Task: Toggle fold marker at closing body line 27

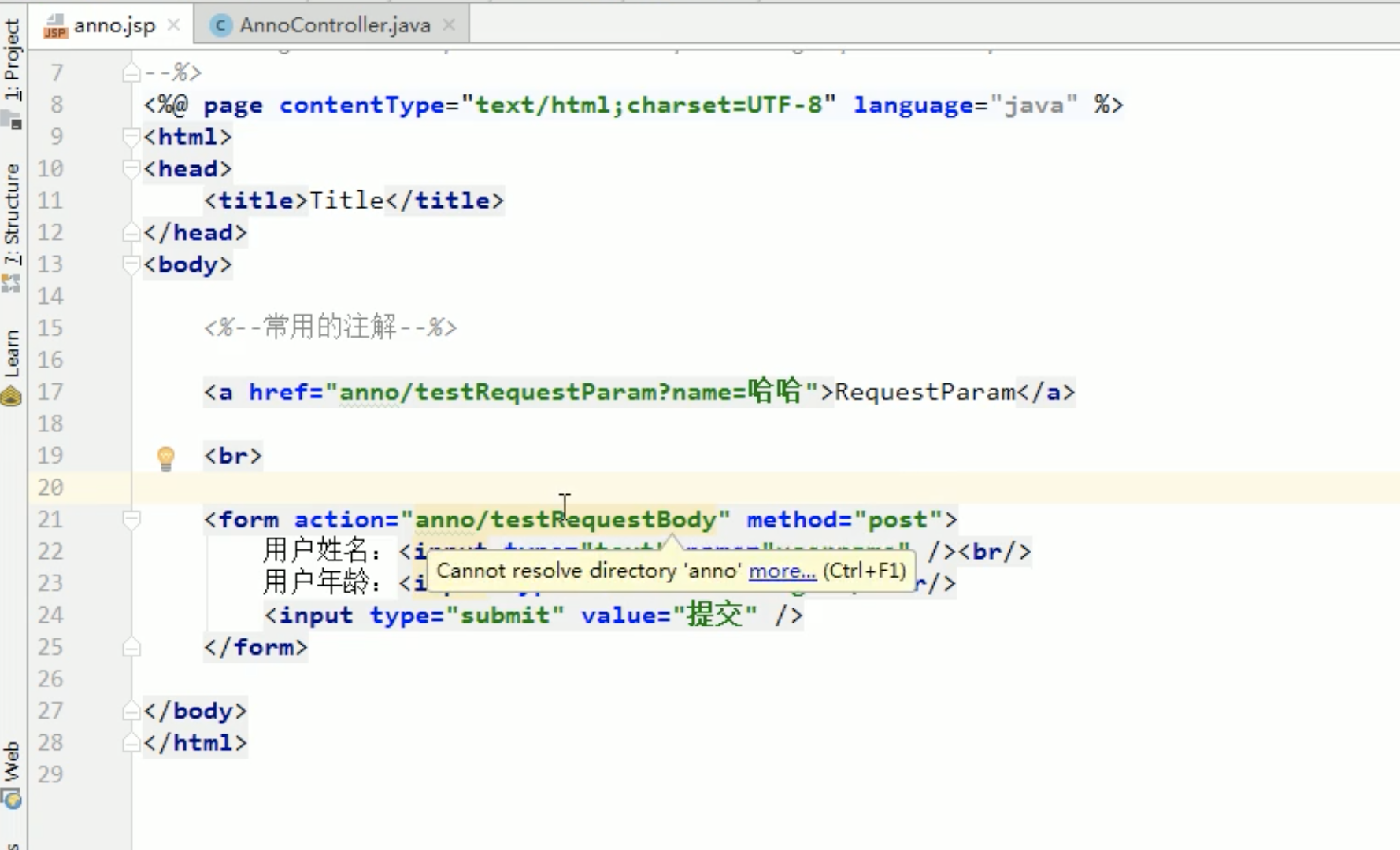Action: click(x=131, y=711)
